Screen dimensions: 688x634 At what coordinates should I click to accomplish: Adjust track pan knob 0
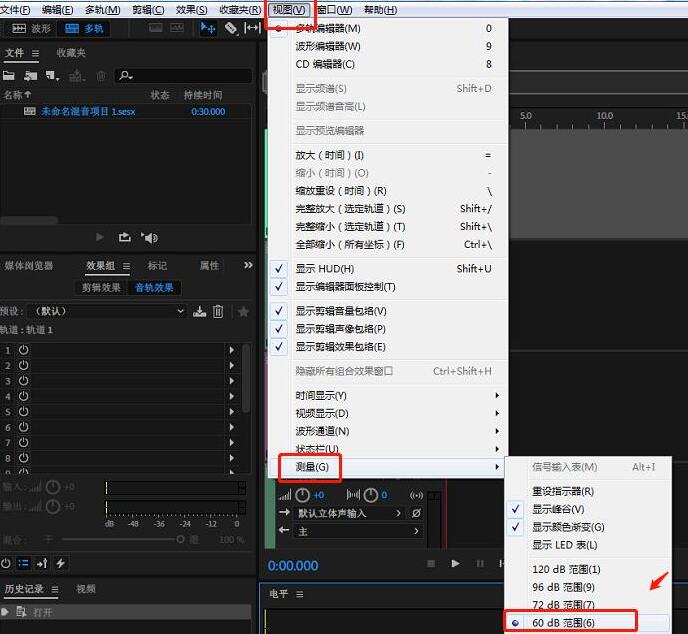(371, 495)
